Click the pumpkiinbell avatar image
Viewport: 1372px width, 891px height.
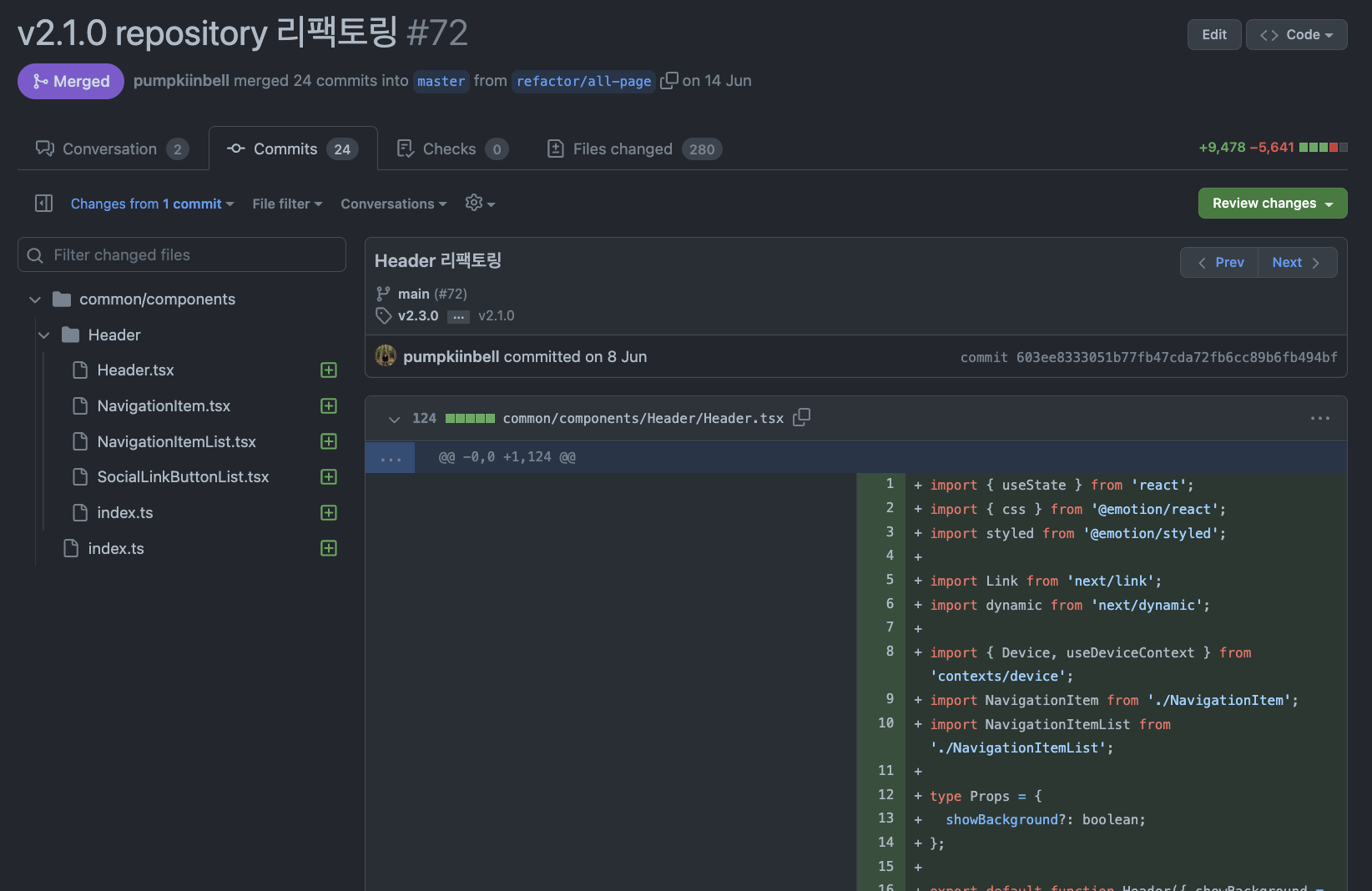pyautogui.click(x=386, y=356)
